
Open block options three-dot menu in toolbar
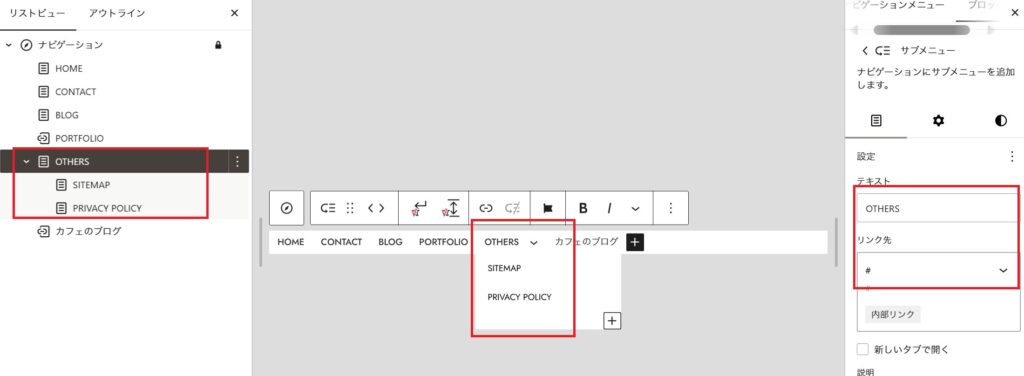670,208
